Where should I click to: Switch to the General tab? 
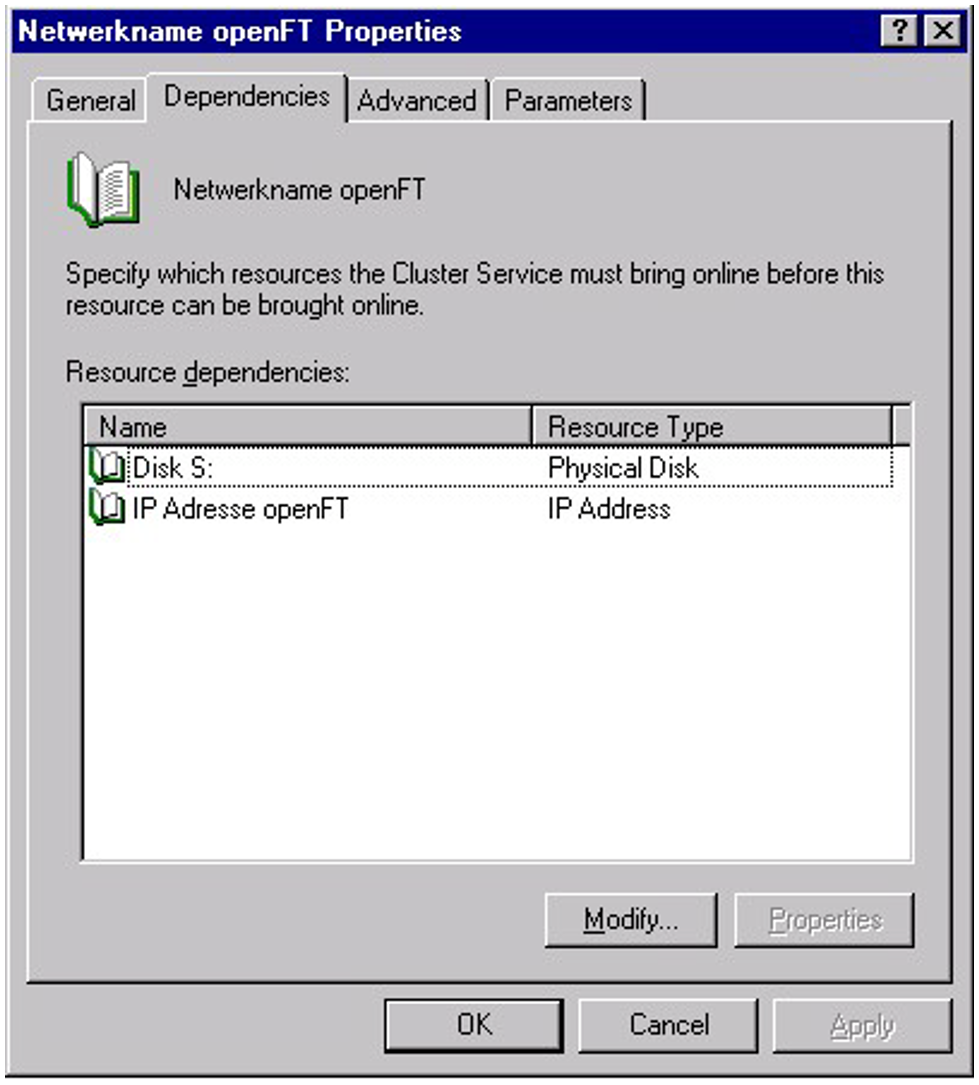pos(90,101)
